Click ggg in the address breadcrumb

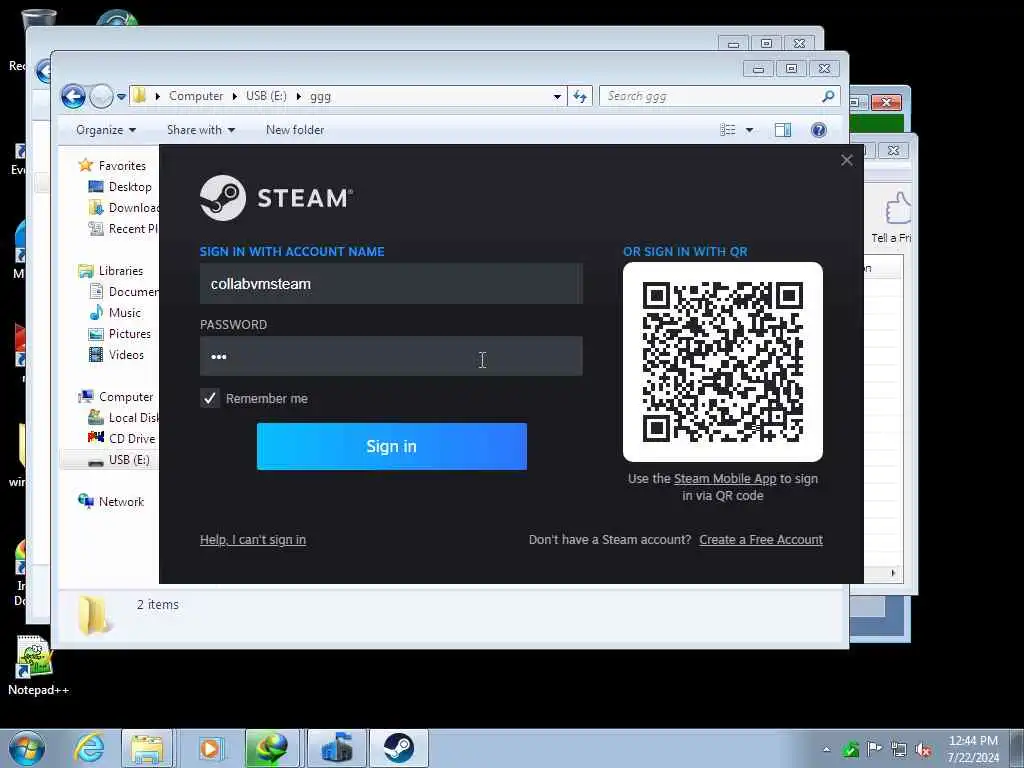320,96
